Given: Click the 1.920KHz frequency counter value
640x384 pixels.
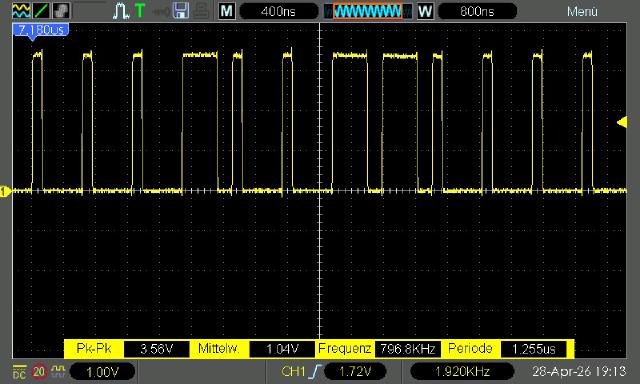Looking at the screenshot, I should tap(462, 371).
